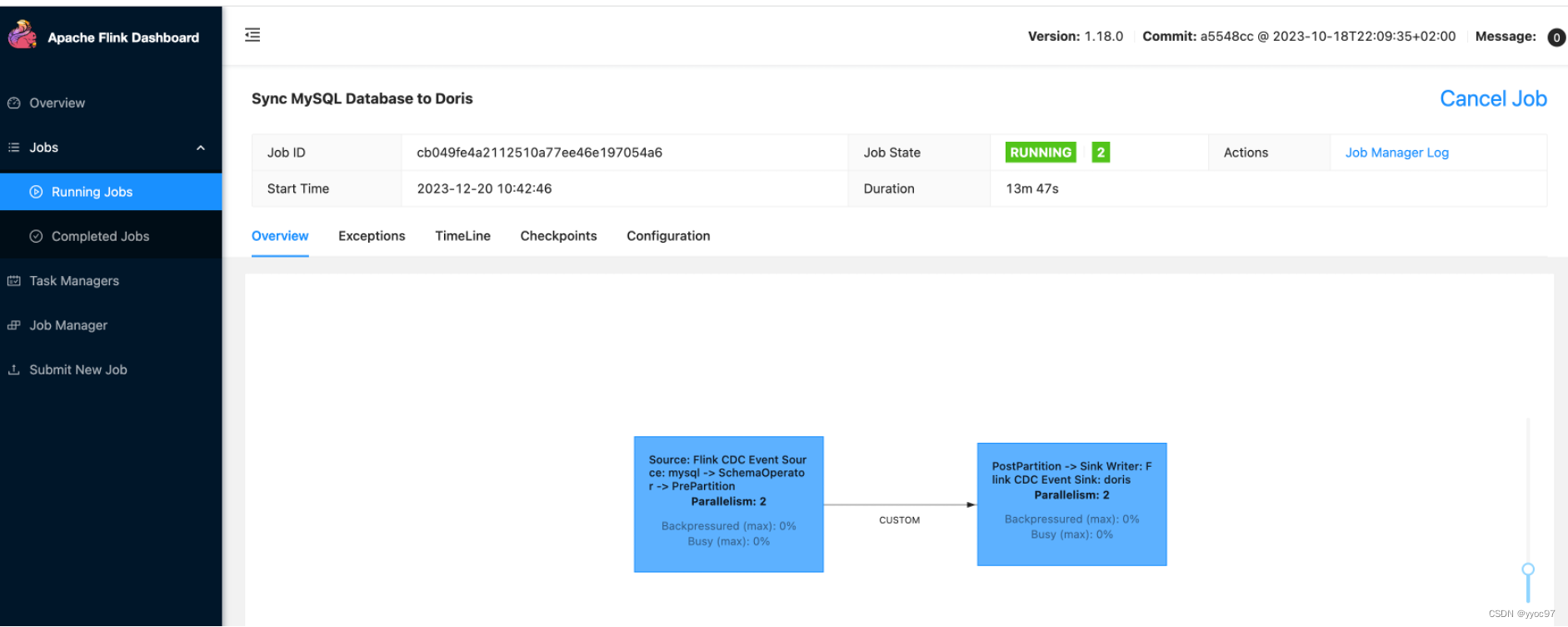Click the Overview dashboard icon in sidebar
This screenshot has height=627, width=1568.
click(14, 103)
